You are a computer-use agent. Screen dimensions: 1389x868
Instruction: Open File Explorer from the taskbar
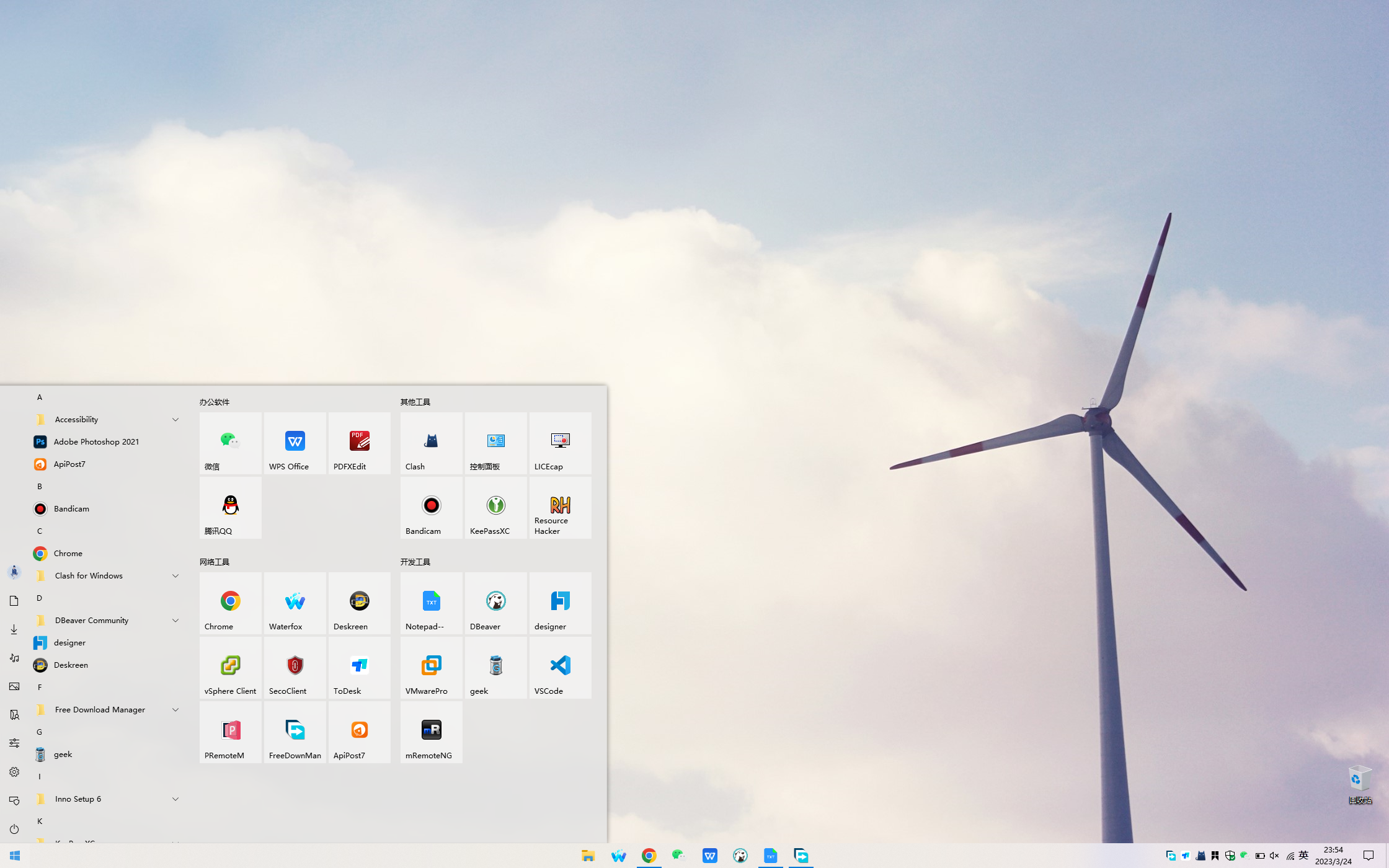coord(588,856)
